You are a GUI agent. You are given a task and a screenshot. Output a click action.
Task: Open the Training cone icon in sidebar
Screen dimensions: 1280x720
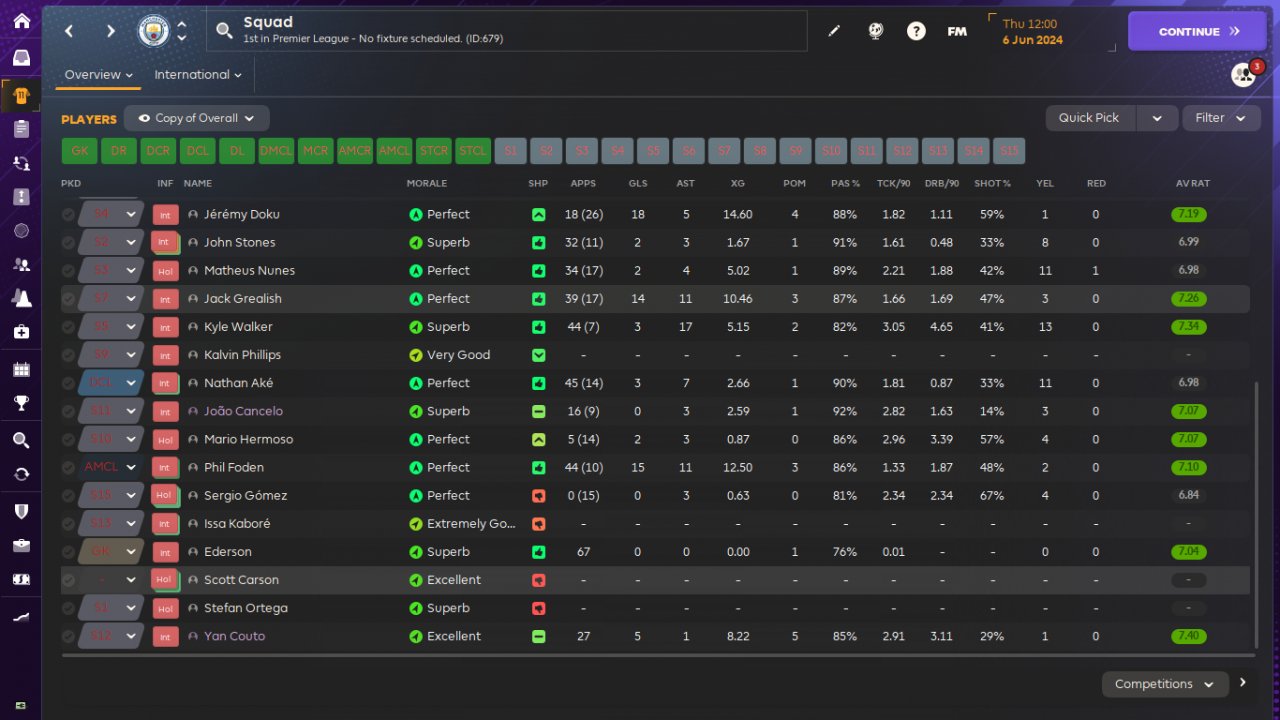pos(21,297)
